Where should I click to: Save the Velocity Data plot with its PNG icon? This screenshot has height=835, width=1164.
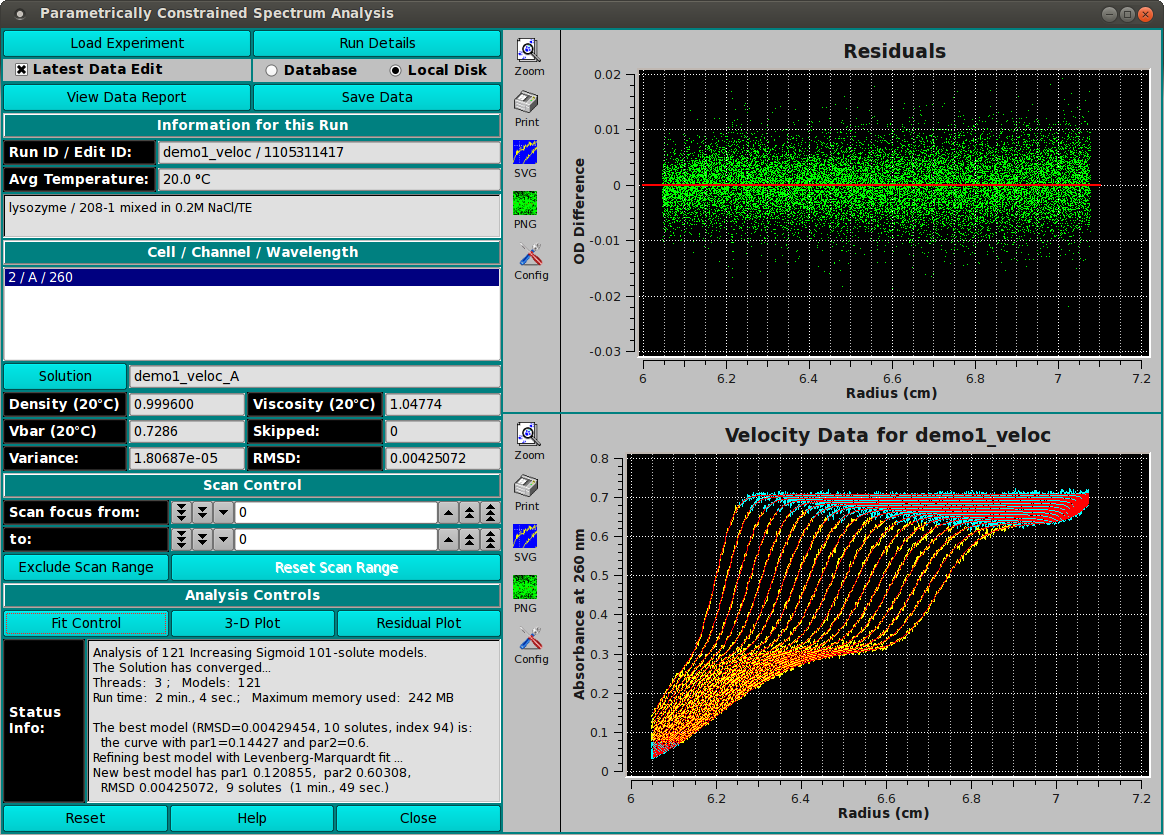pyautogui.click(x=525, y=588)
